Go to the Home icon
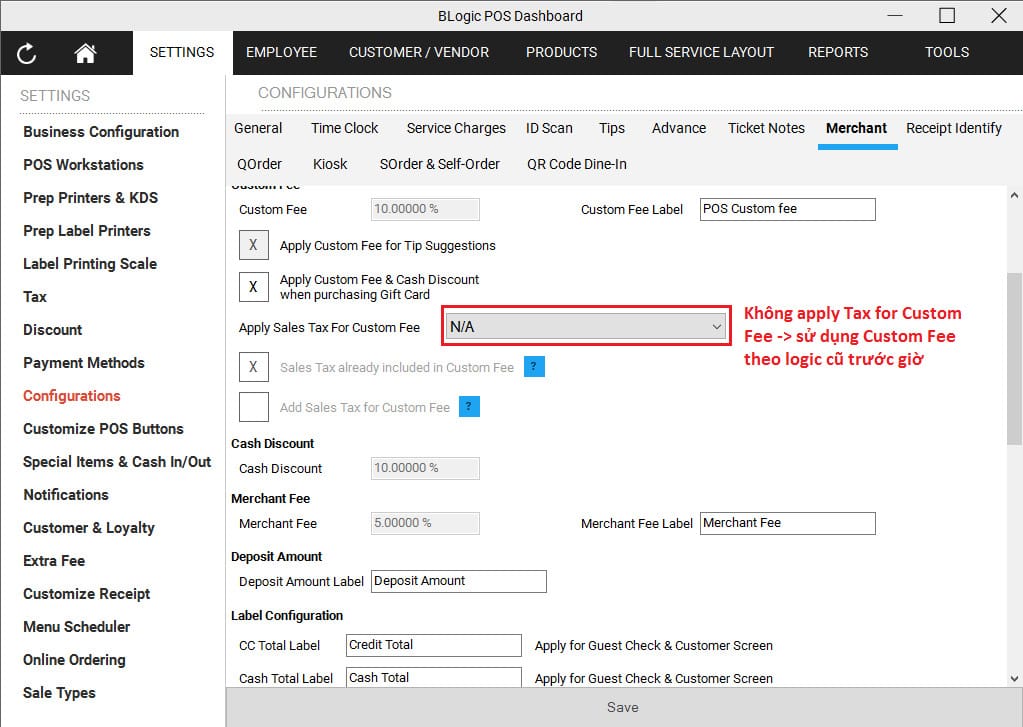Screen dimensions: 1023x727 [85, 54]
